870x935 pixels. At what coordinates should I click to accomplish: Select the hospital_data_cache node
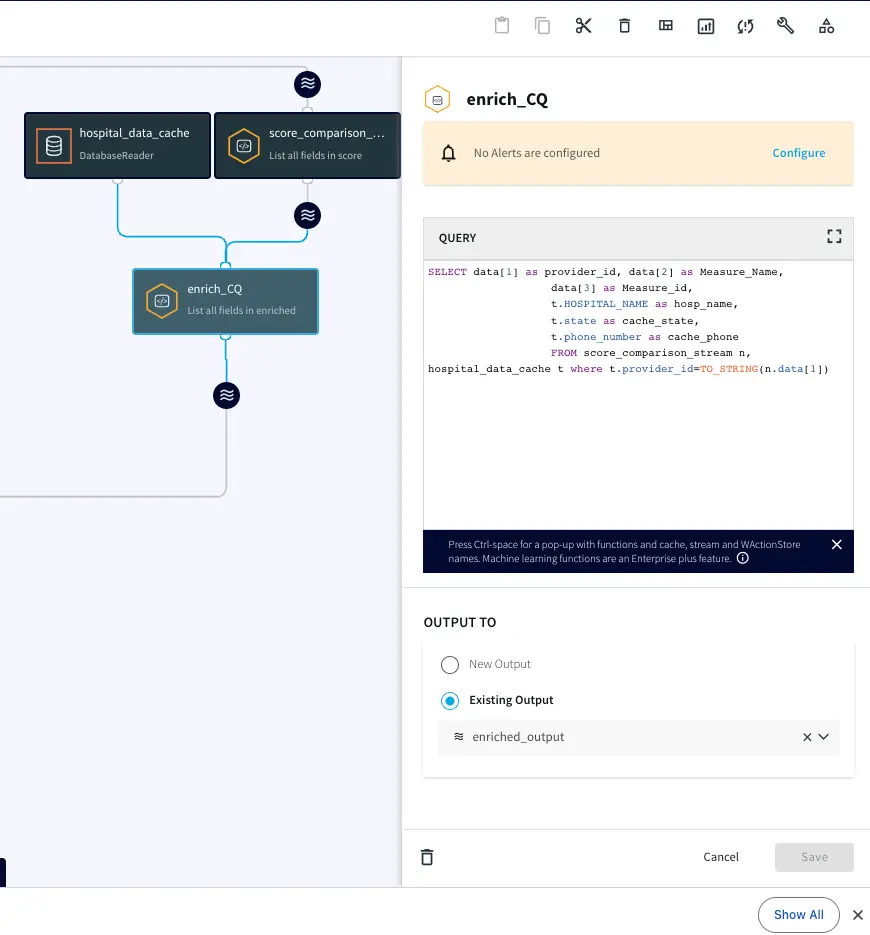pos(117,145)
